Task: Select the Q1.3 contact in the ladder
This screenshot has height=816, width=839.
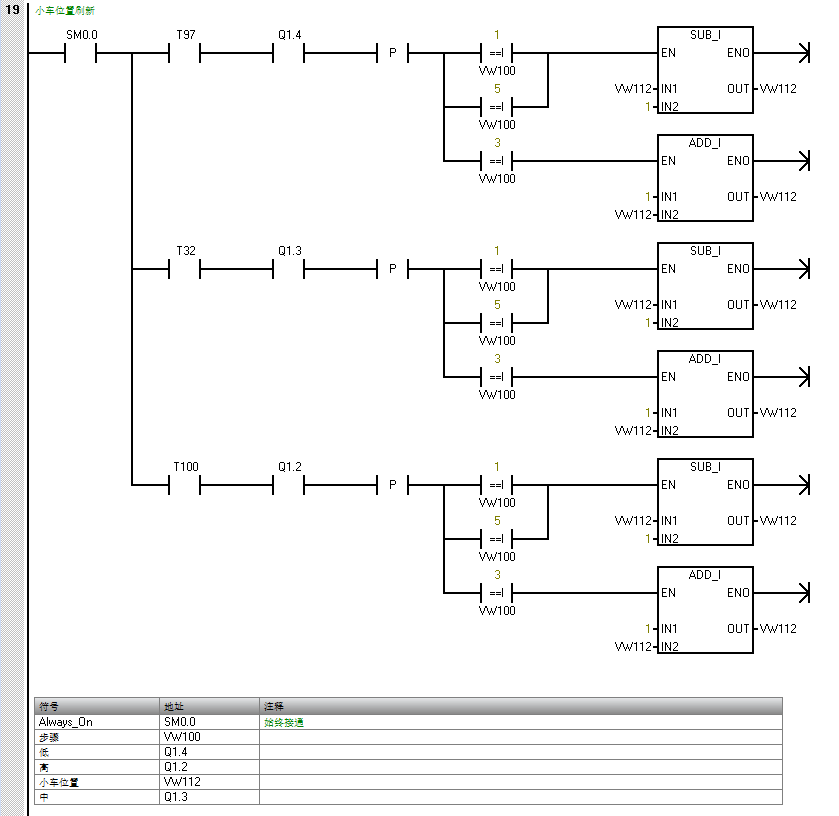Action: [x=288, y=270]
